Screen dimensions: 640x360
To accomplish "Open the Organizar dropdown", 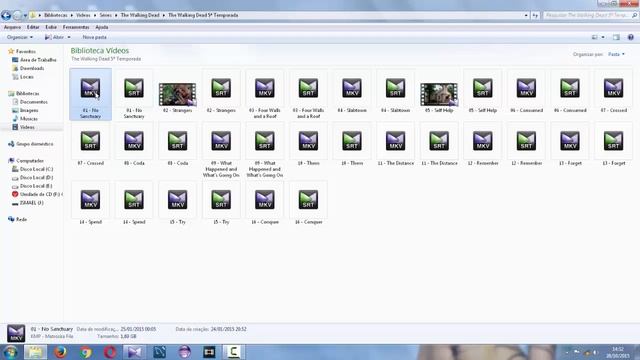I will [20, 37].
